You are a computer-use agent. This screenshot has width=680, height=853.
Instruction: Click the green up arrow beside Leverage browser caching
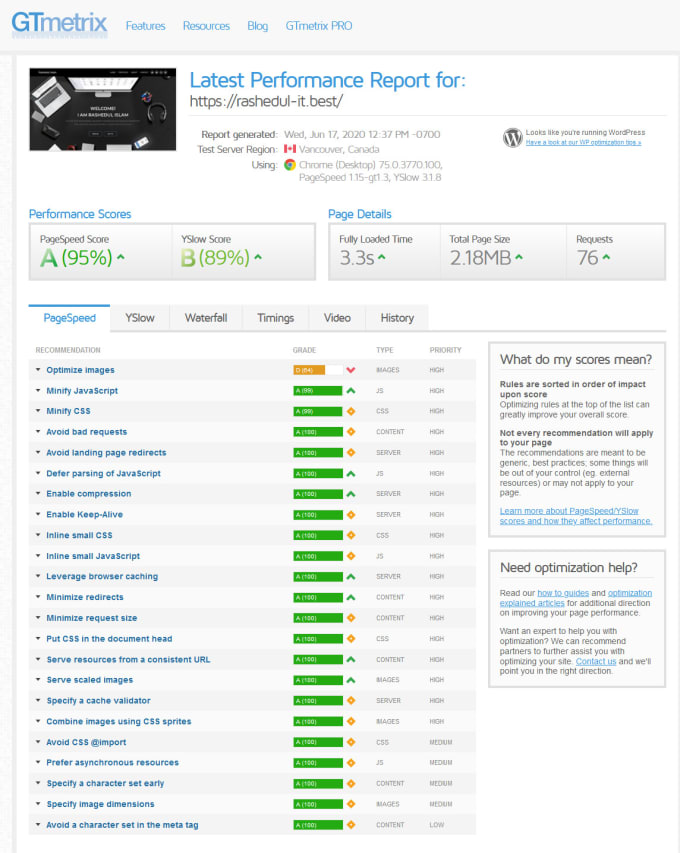point(351,577)
